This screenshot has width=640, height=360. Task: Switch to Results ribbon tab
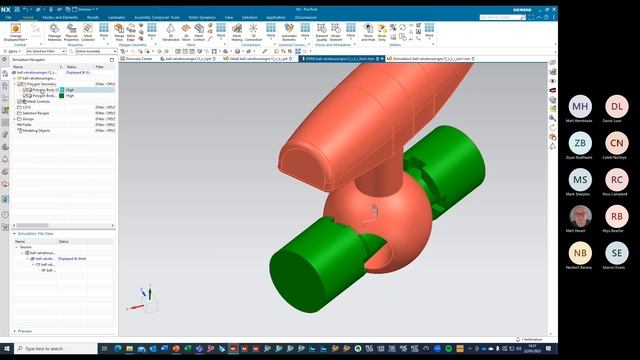[x=93, y=18]
